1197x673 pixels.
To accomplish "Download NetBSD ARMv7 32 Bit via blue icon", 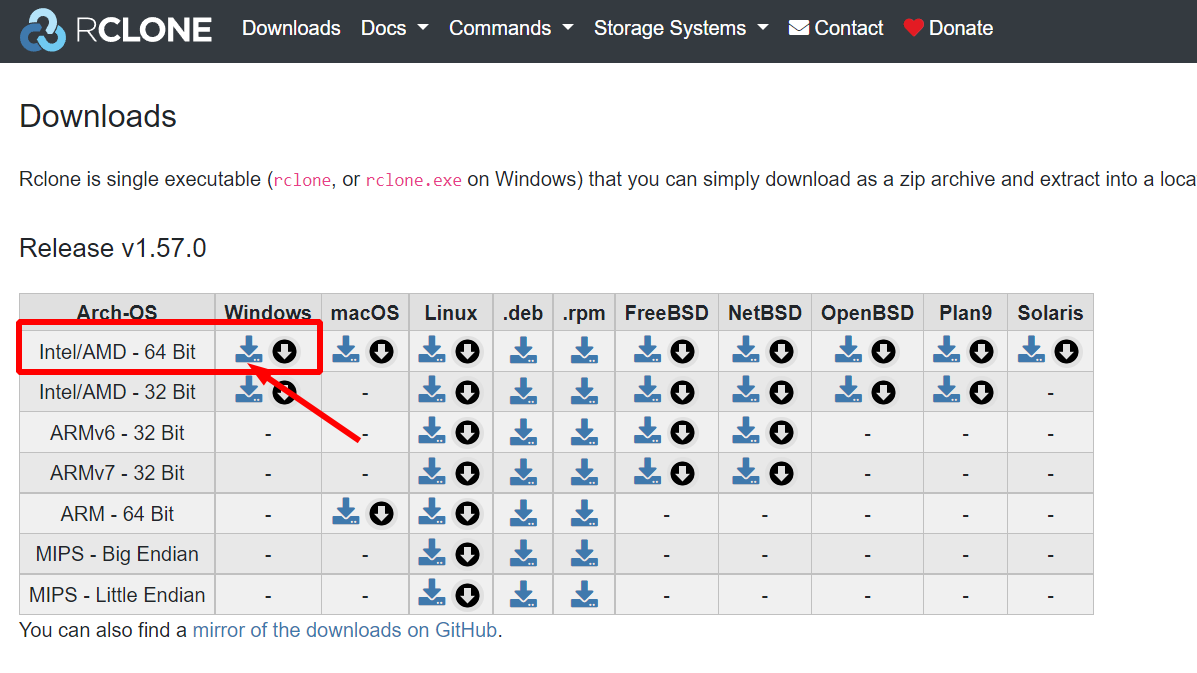I will click(x=746, y=472).
